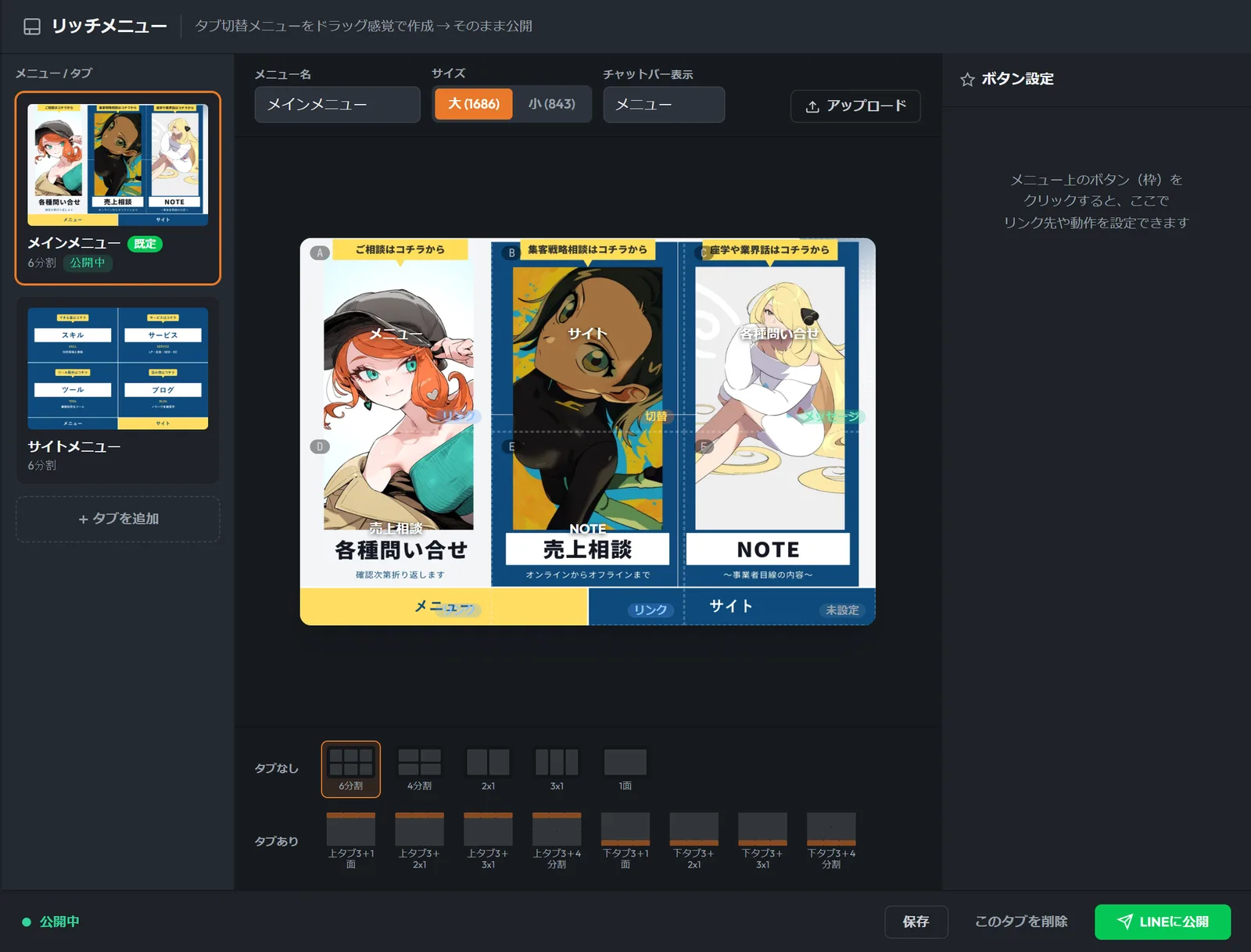Delete this tab via このタブを削除

click(1021, 922)
